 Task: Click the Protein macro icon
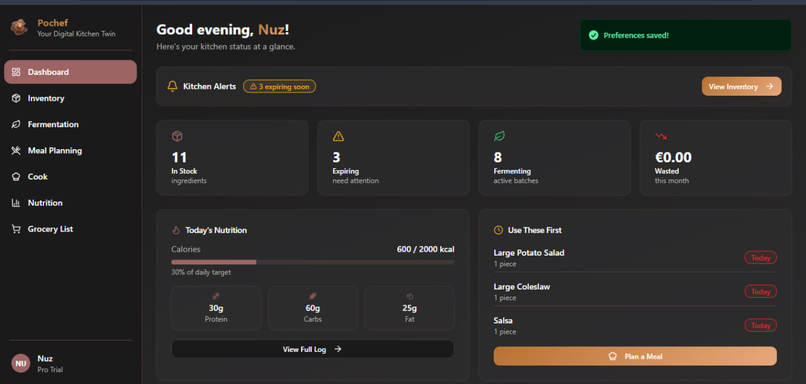pyautogui.click(x=216, y=296)
